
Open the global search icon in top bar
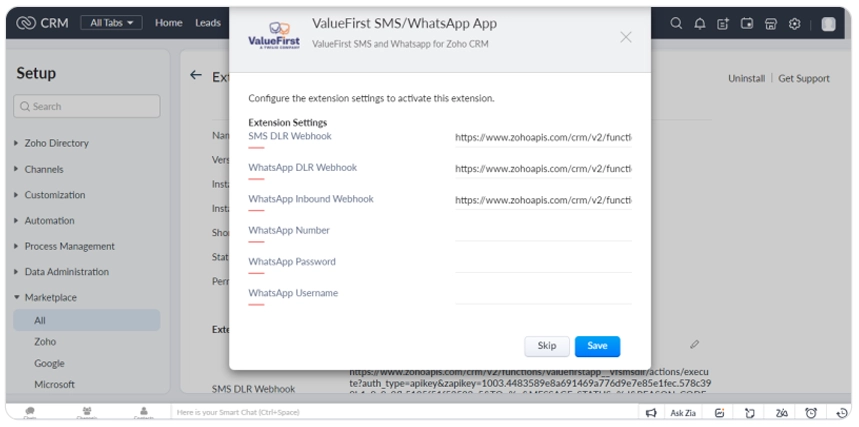[677, 23]
